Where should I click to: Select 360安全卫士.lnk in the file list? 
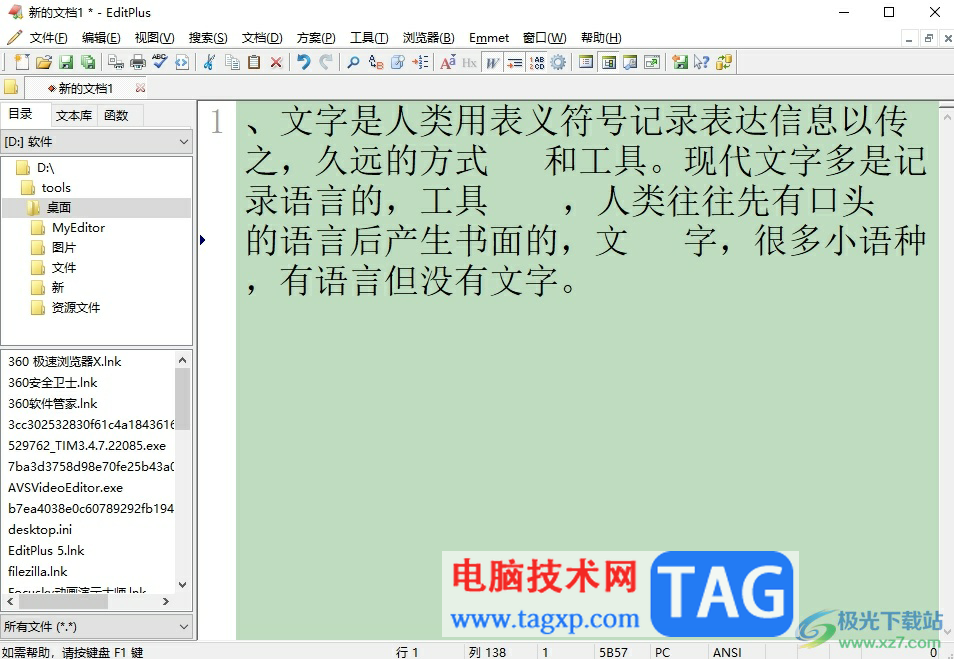click(52, 382)
